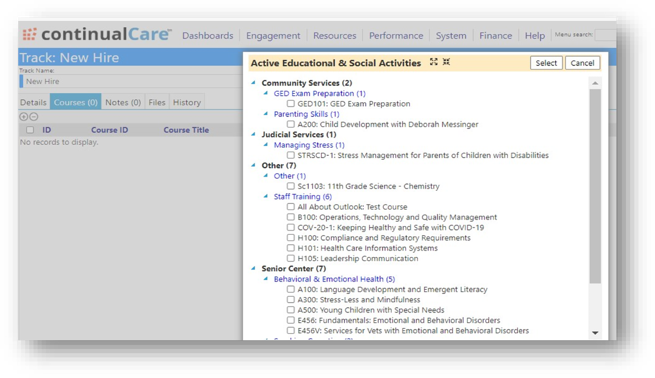Check A100: Language Development and Emergent Literacy
This screenshot has width=655, height=378.
coord(291,289)
